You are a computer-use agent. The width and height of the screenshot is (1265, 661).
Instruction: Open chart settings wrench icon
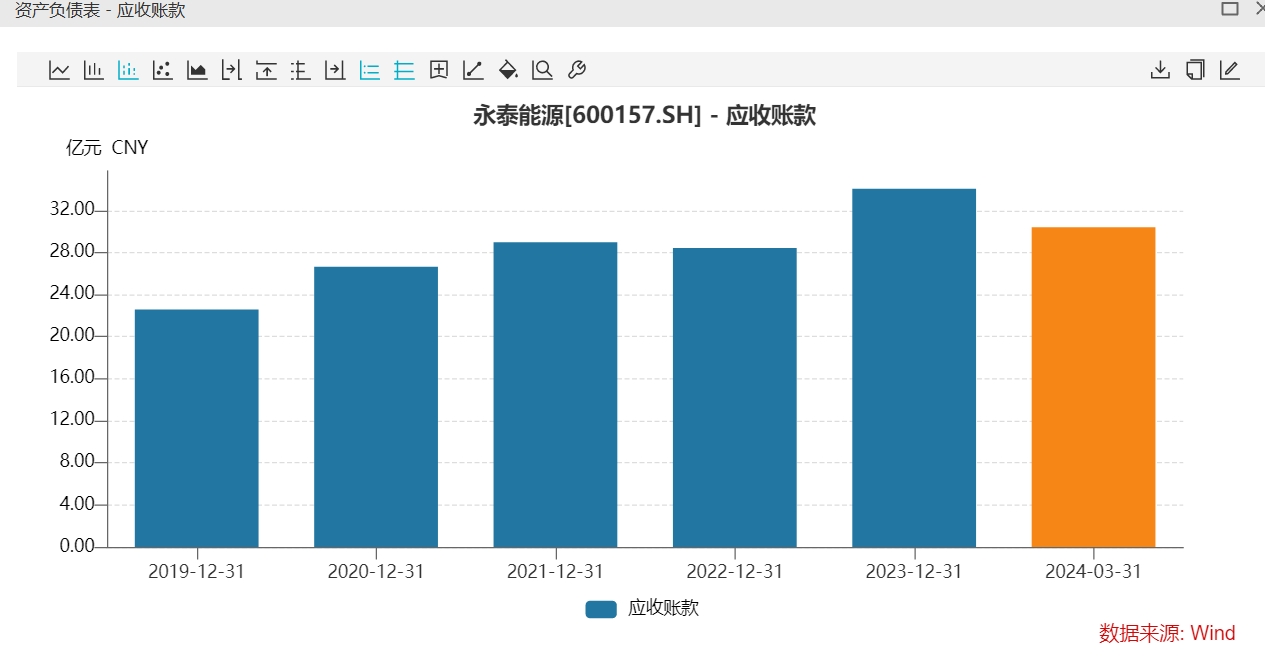576,70
